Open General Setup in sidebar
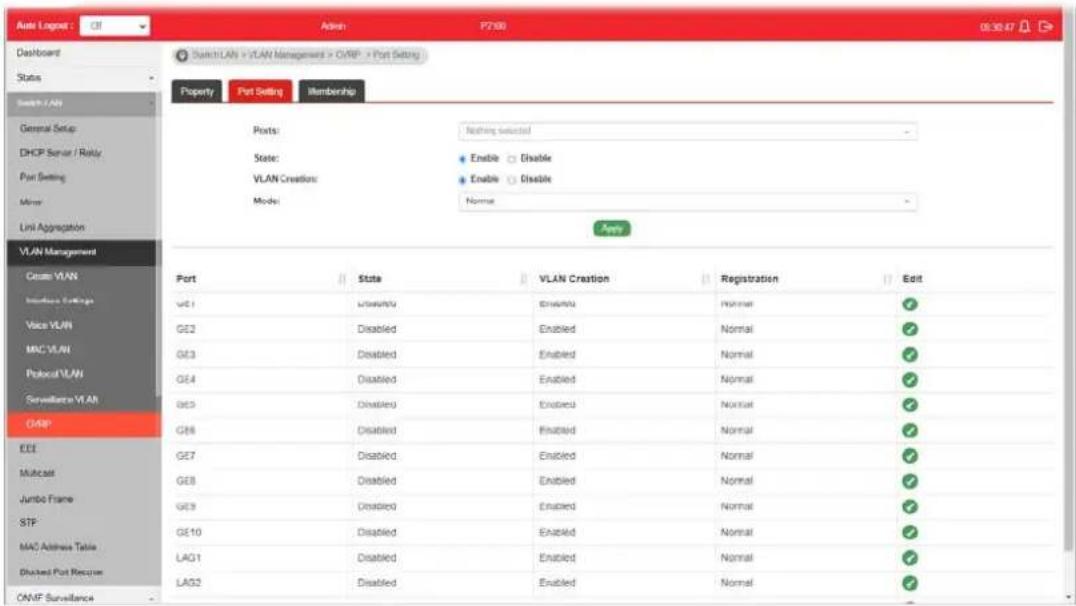The height and width of the screenshot is (606, 1076). coord(48,128)
